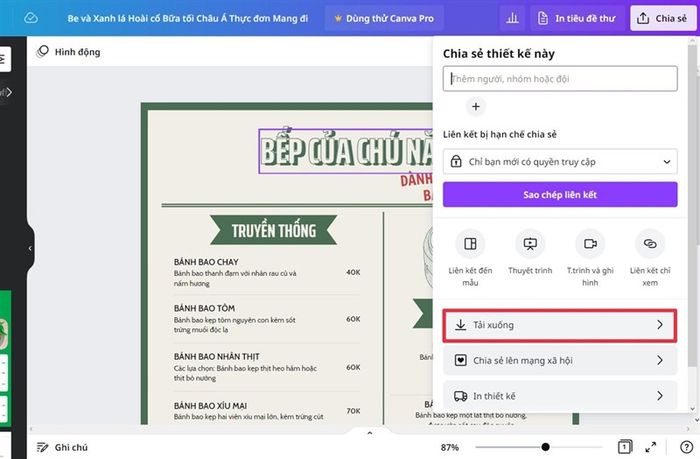Click the Sao chép liên kết button
This screenshot has width=700, height=459.
560,195
